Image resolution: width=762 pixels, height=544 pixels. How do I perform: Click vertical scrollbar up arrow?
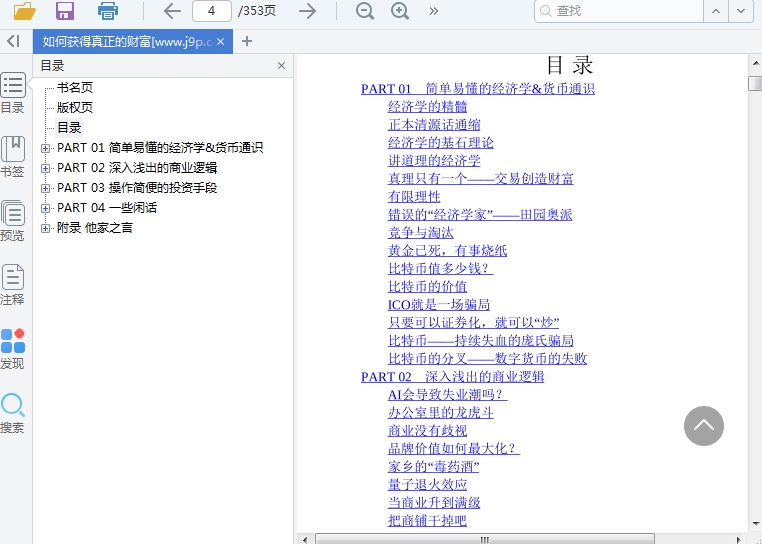pos(755,63)
